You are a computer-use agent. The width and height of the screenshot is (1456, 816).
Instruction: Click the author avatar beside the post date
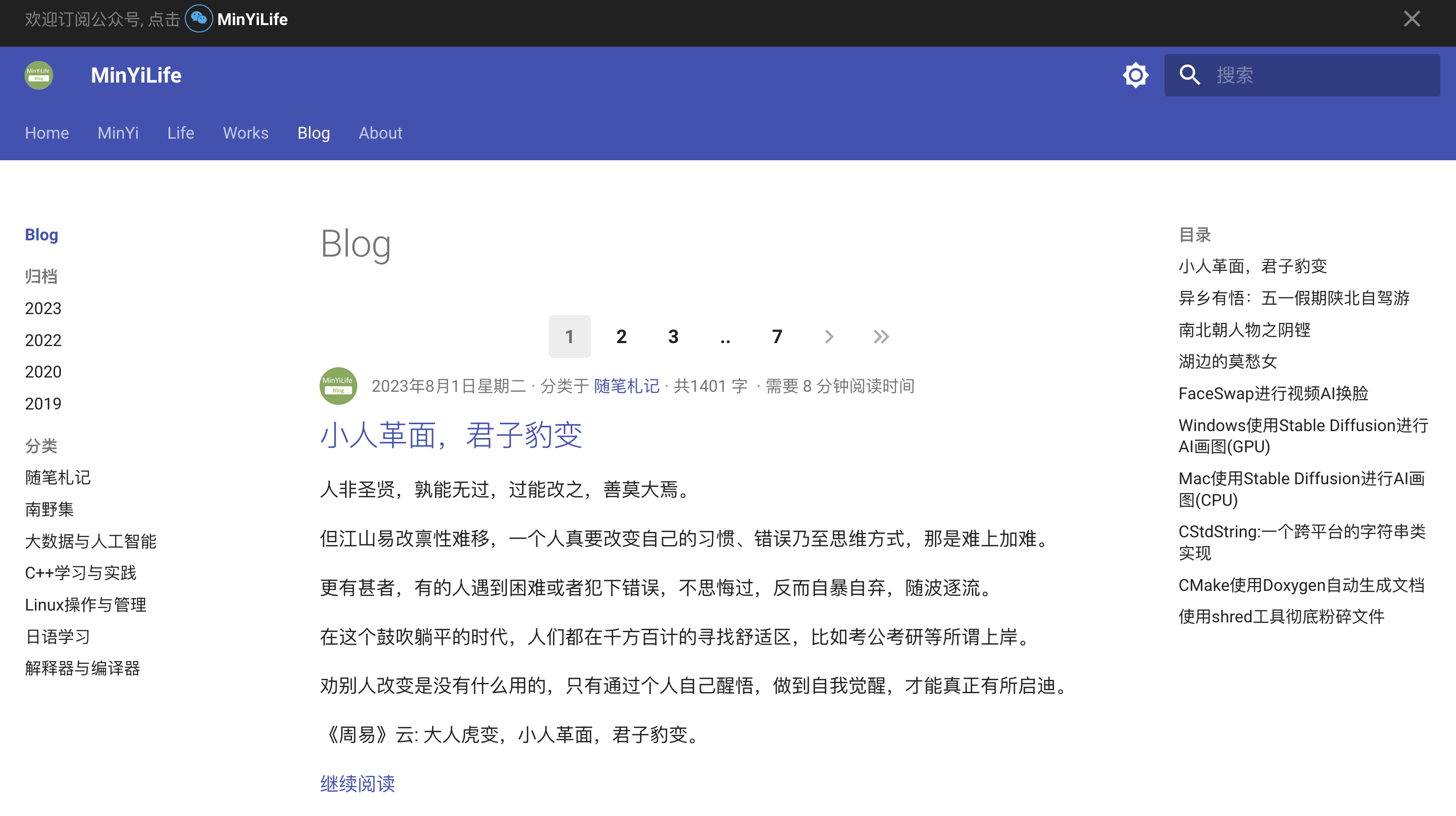[x=338, y=386]
